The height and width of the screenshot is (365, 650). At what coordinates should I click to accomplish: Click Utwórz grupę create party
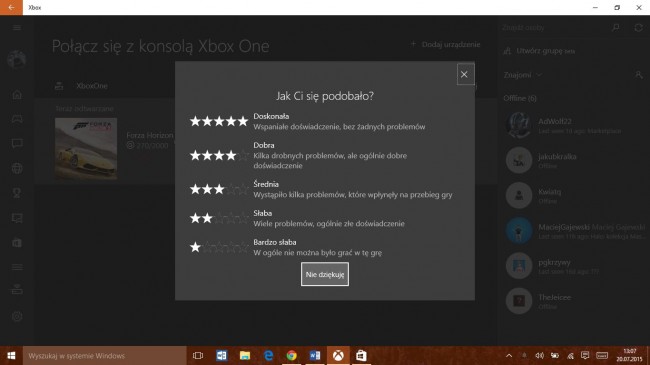[x=539, y=51]
